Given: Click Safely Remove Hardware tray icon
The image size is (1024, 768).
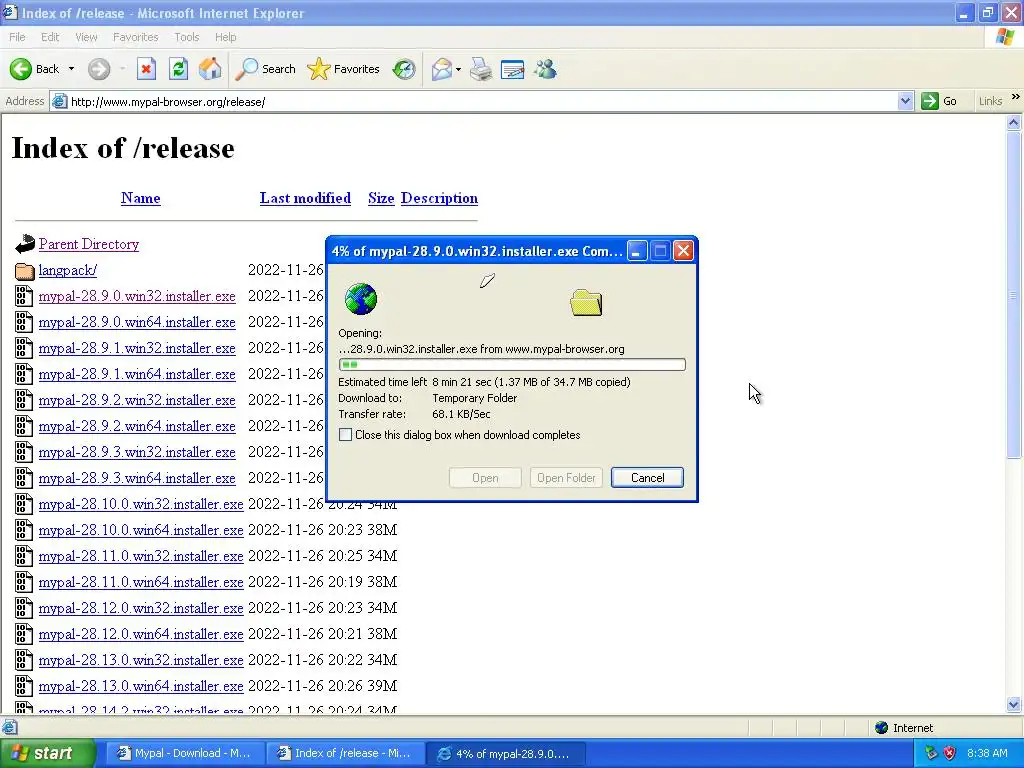Looking at the screenshot, I should click(931, 753).
